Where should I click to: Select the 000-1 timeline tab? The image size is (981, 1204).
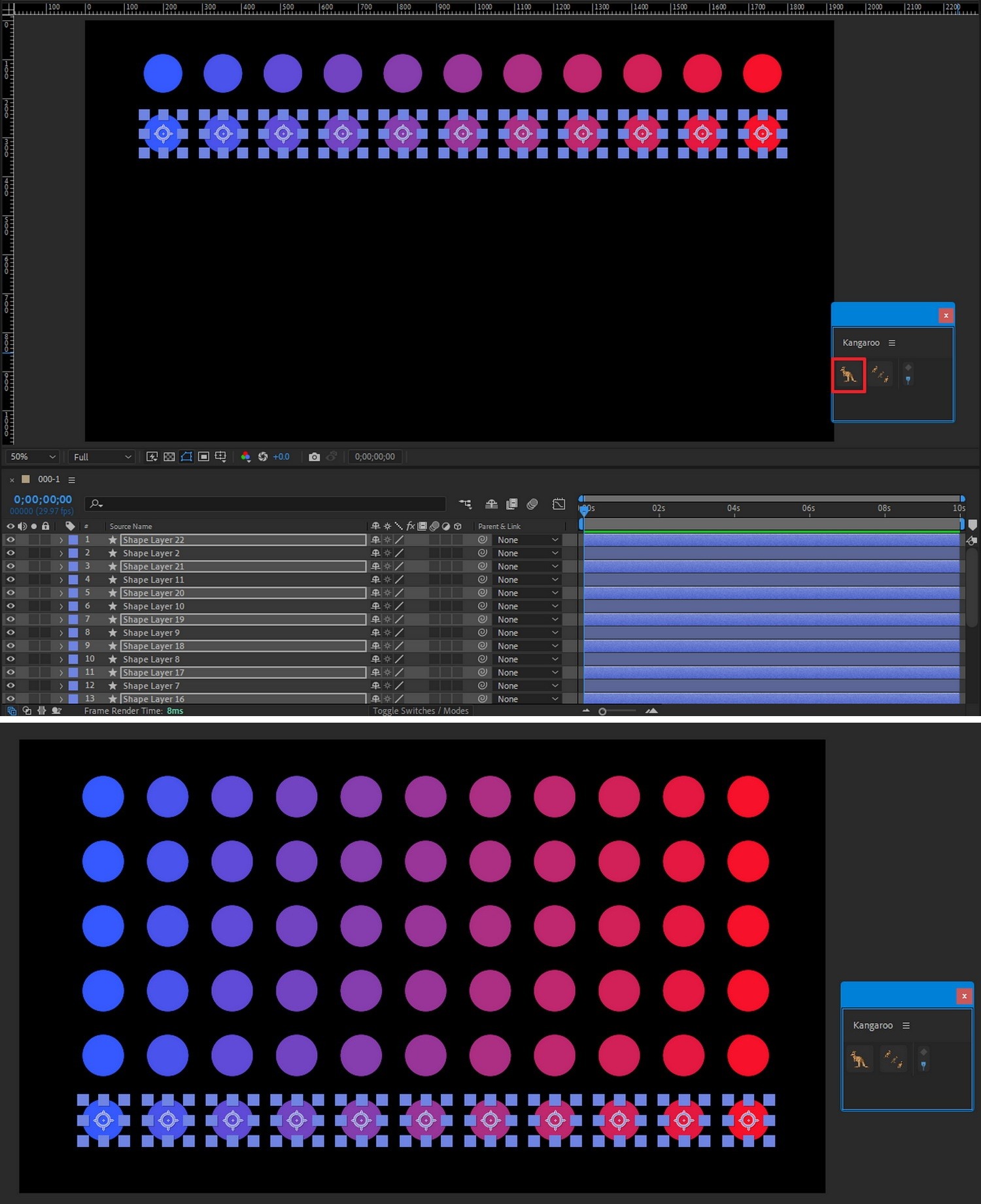pyautogui.click(x=48, y=479)
